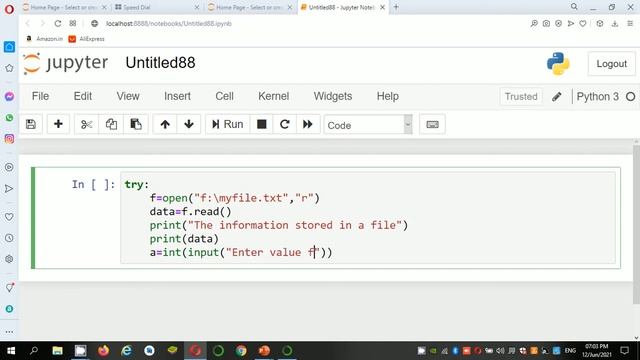Open Opera menu logo
640x360 pixels.
coord(9,9)
